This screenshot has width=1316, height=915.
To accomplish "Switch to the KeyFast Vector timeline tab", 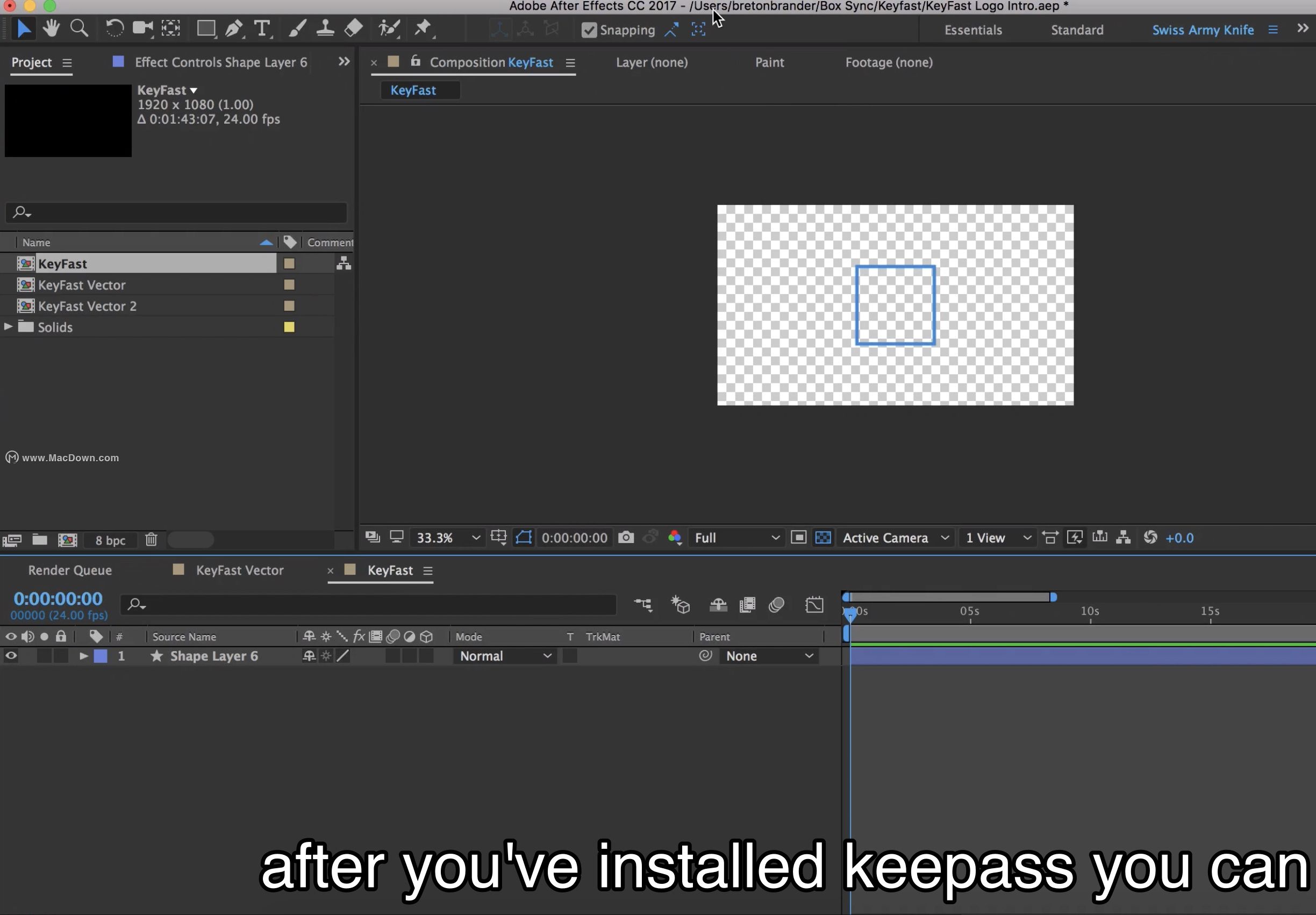I will click(x=240, y=570).
